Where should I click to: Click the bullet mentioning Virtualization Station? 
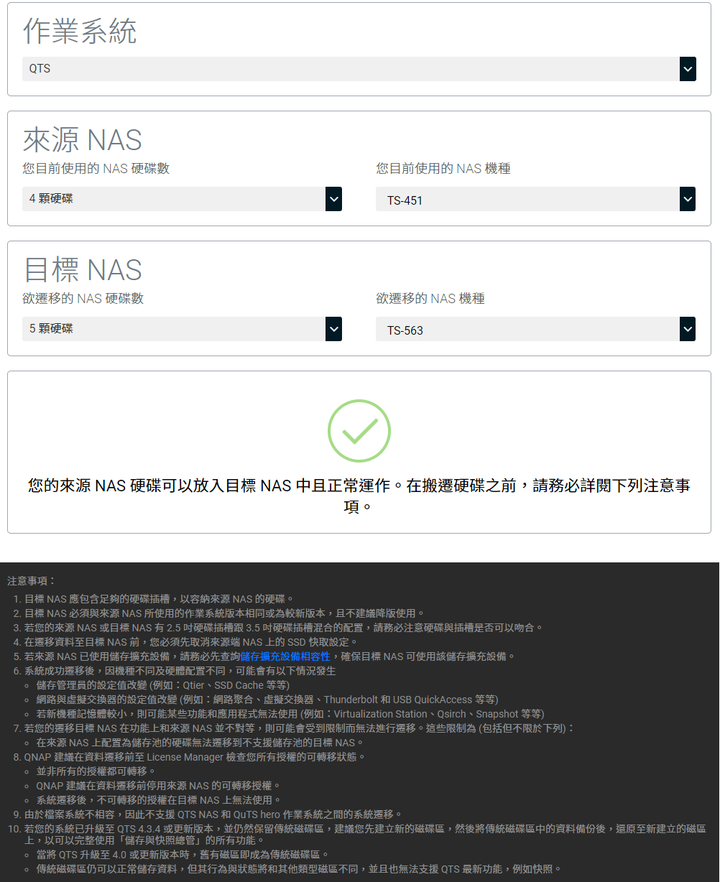pos(290,714)
